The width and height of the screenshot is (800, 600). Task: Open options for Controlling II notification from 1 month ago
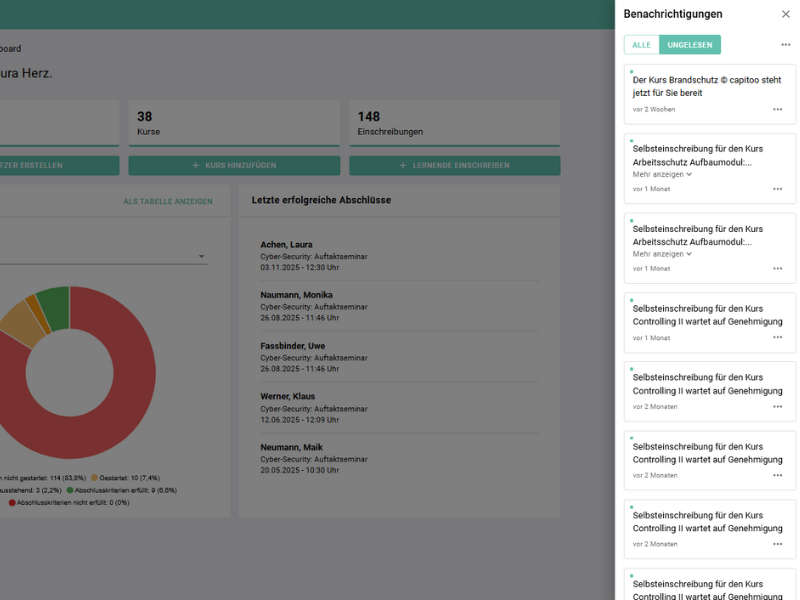tap(777, 338)
